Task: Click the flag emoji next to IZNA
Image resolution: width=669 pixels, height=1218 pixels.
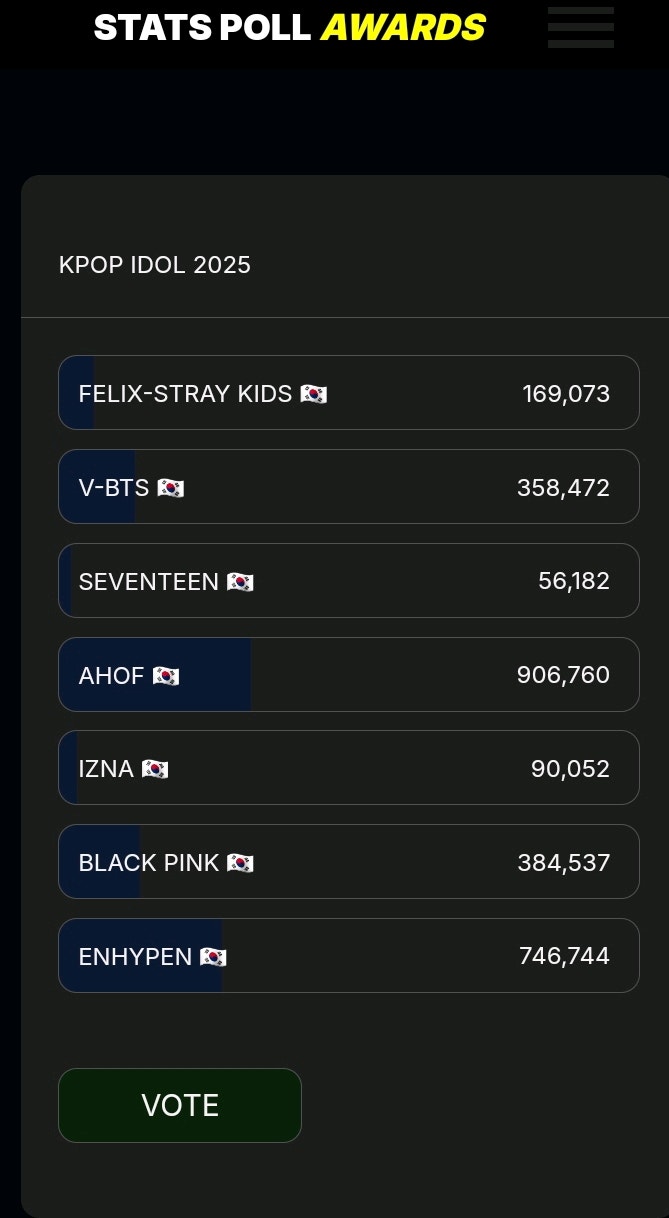Action: coord(154,769)
